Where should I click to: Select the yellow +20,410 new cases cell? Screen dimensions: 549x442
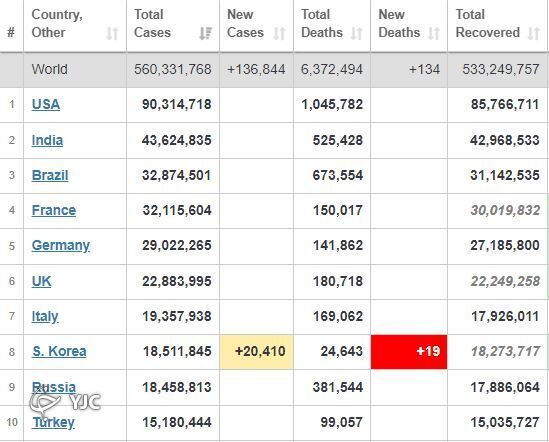click(257, 352)
